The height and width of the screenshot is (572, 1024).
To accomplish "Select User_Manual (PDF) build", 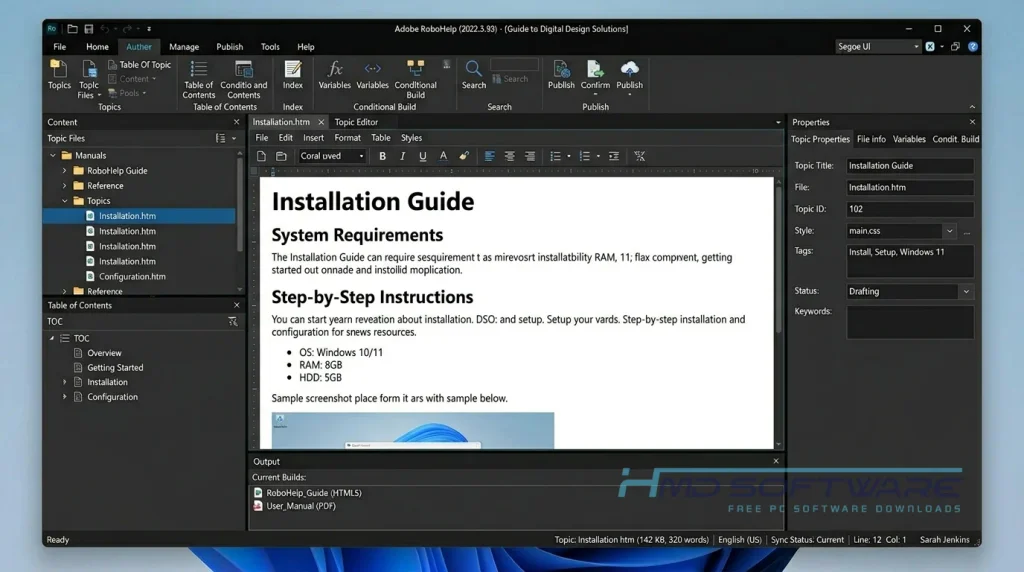I will (x=300, y=506).
